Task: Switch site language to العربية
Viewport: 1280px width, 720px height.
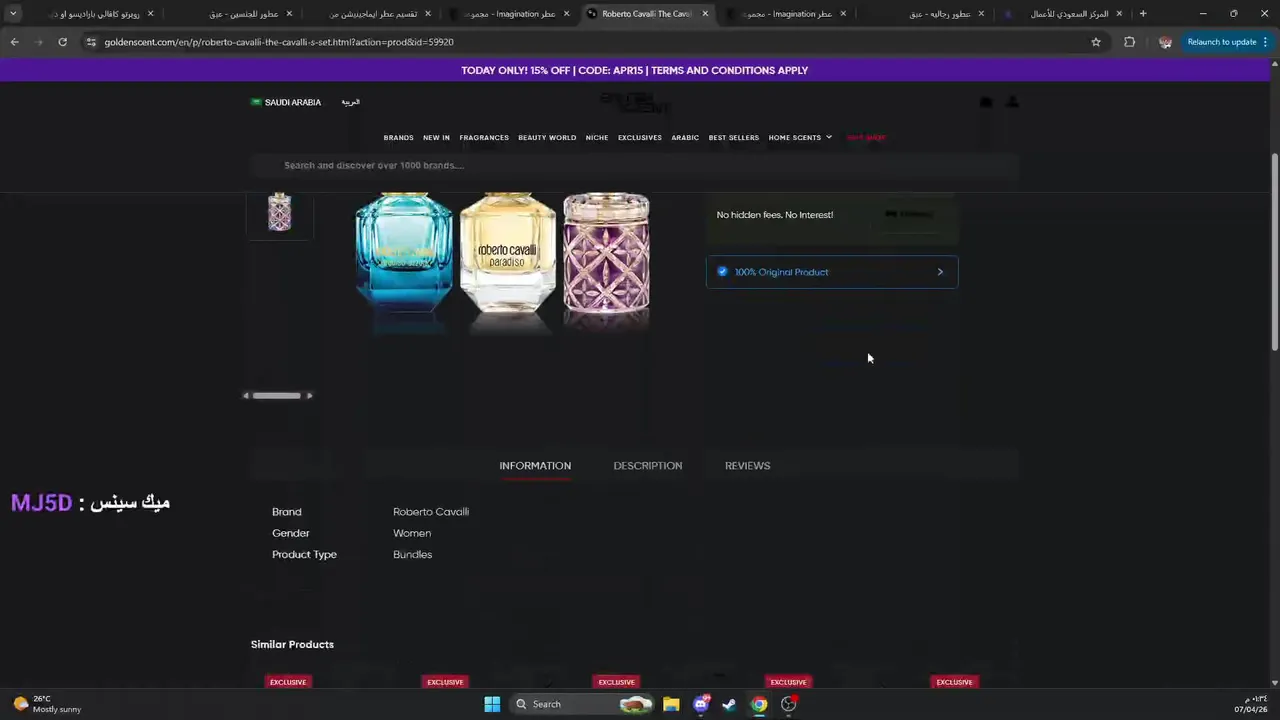Action: click(x=350, y=102)
